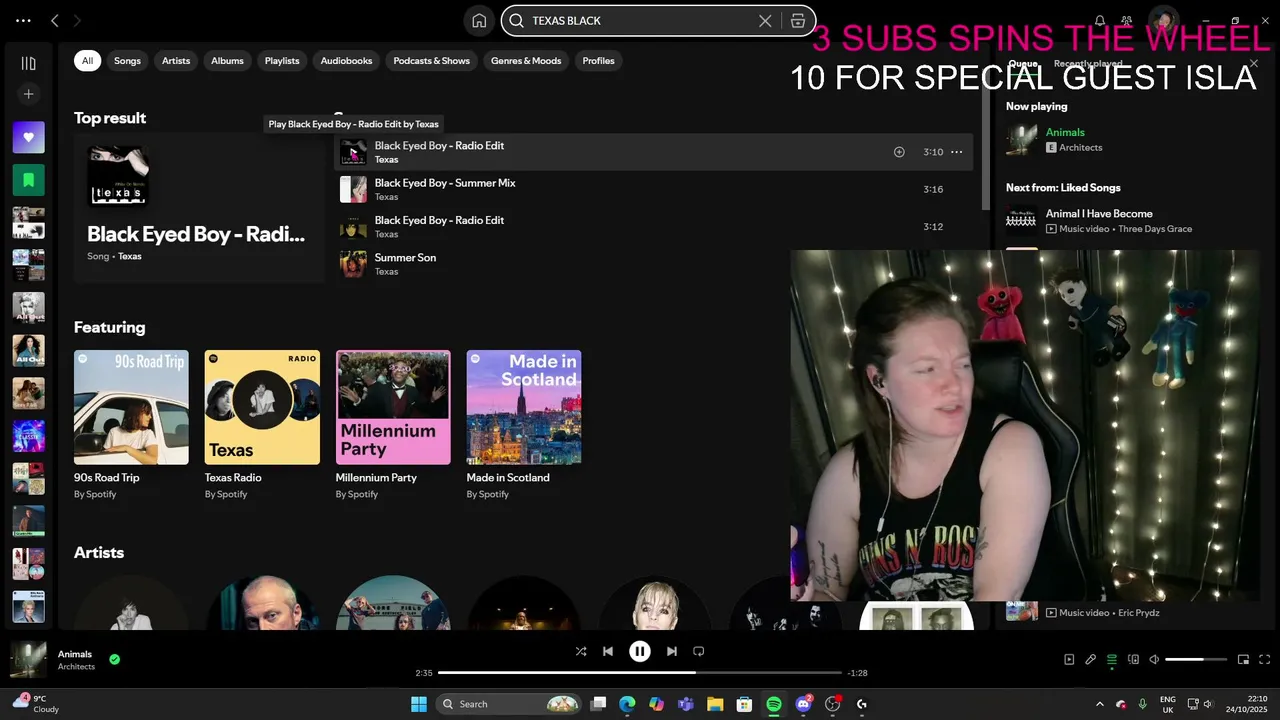Create a playlist with the plus icon
This screenshot has height=720, width=1280.
click(x=28, y=94)
